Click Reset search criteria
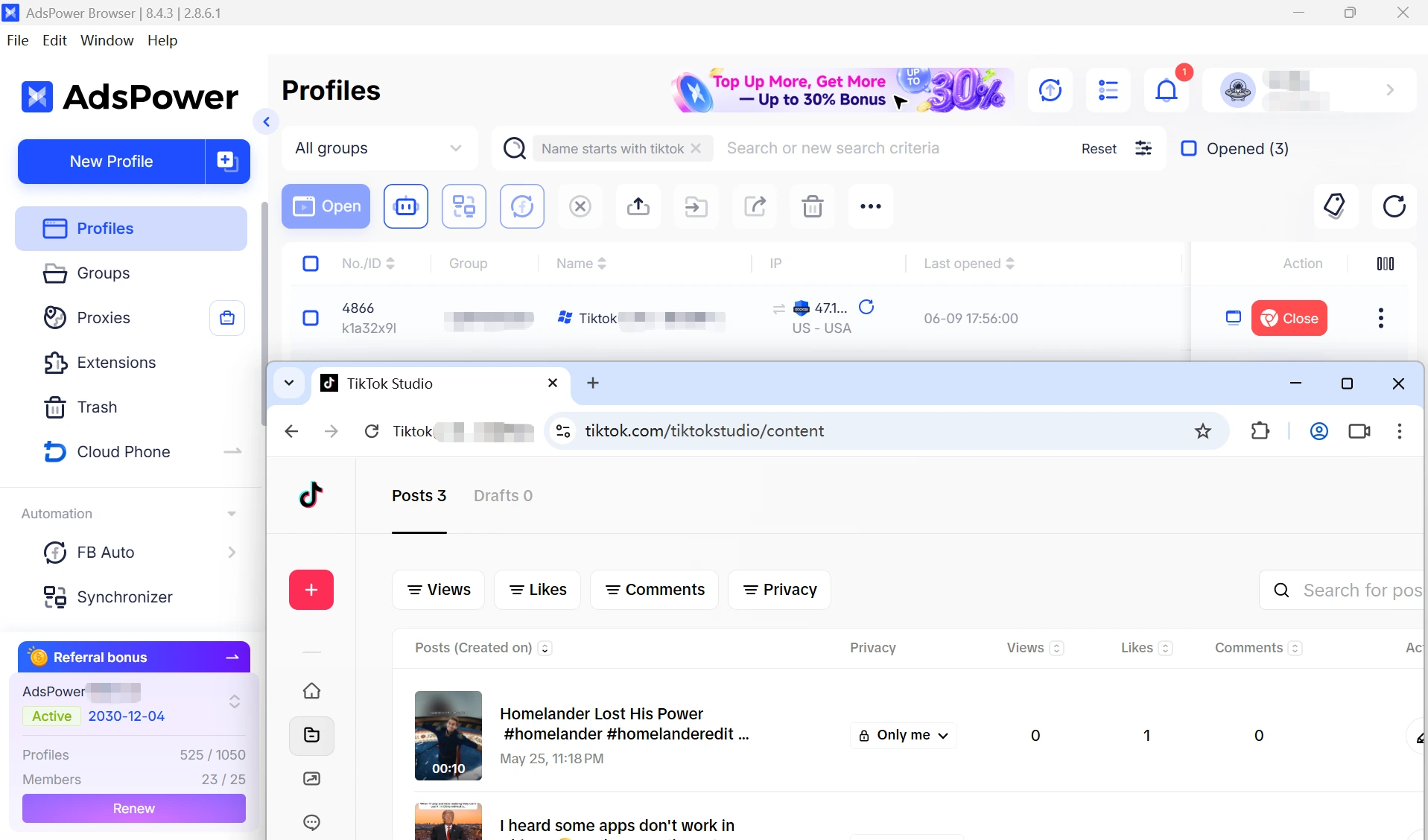 [1099, 148]
